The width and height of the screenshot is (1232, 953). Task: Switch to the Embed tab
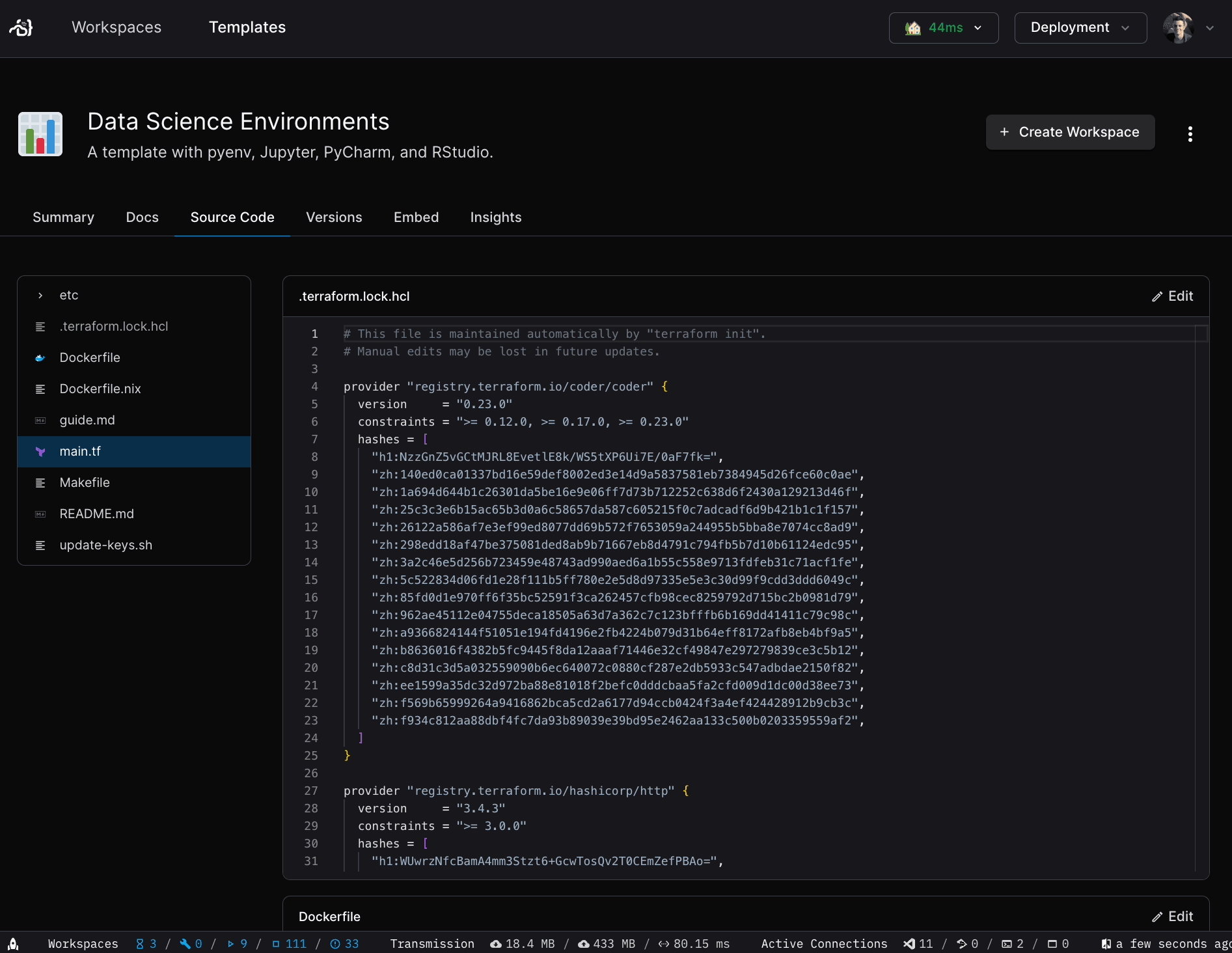417,217
